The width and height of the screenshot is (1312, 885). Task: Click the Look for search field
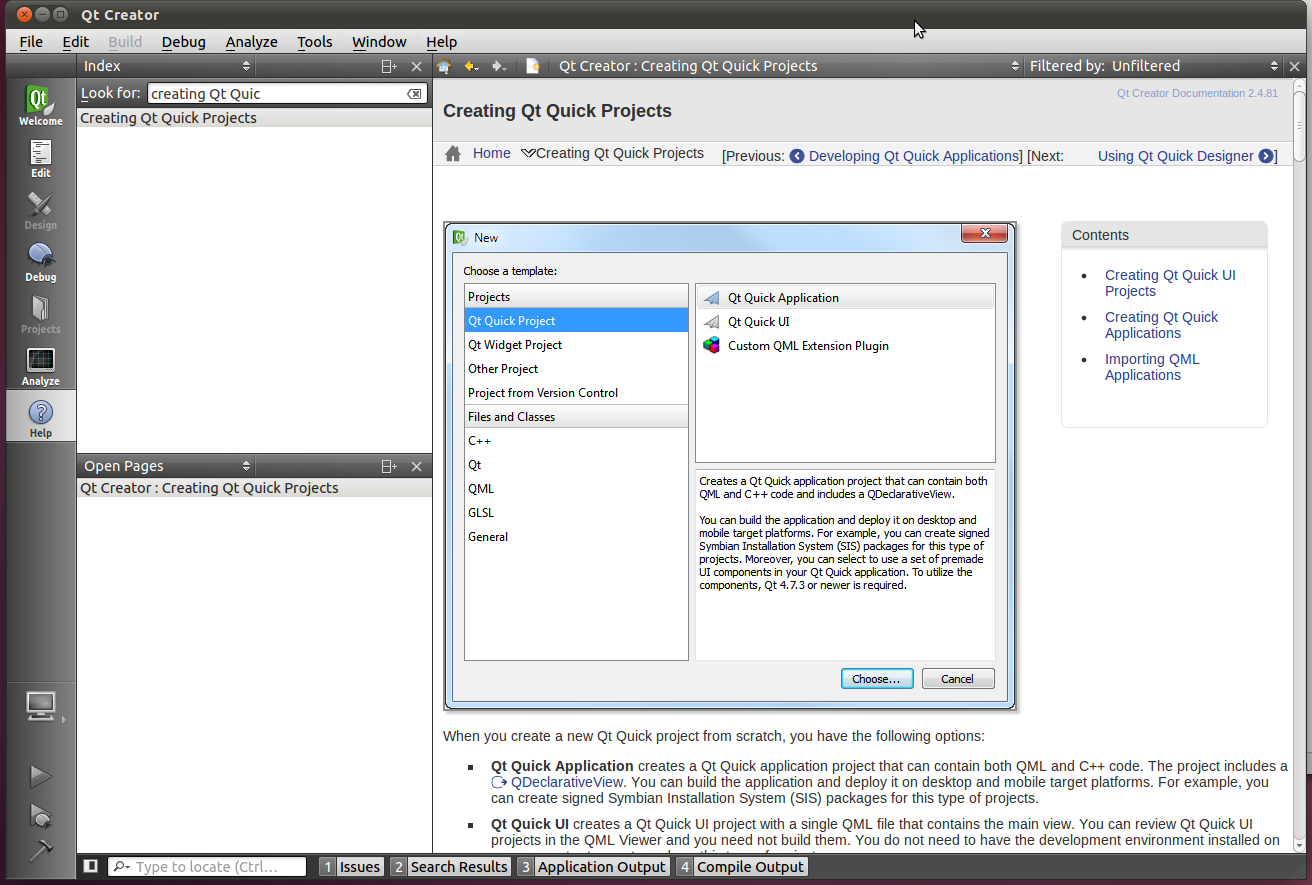point(275,94)
